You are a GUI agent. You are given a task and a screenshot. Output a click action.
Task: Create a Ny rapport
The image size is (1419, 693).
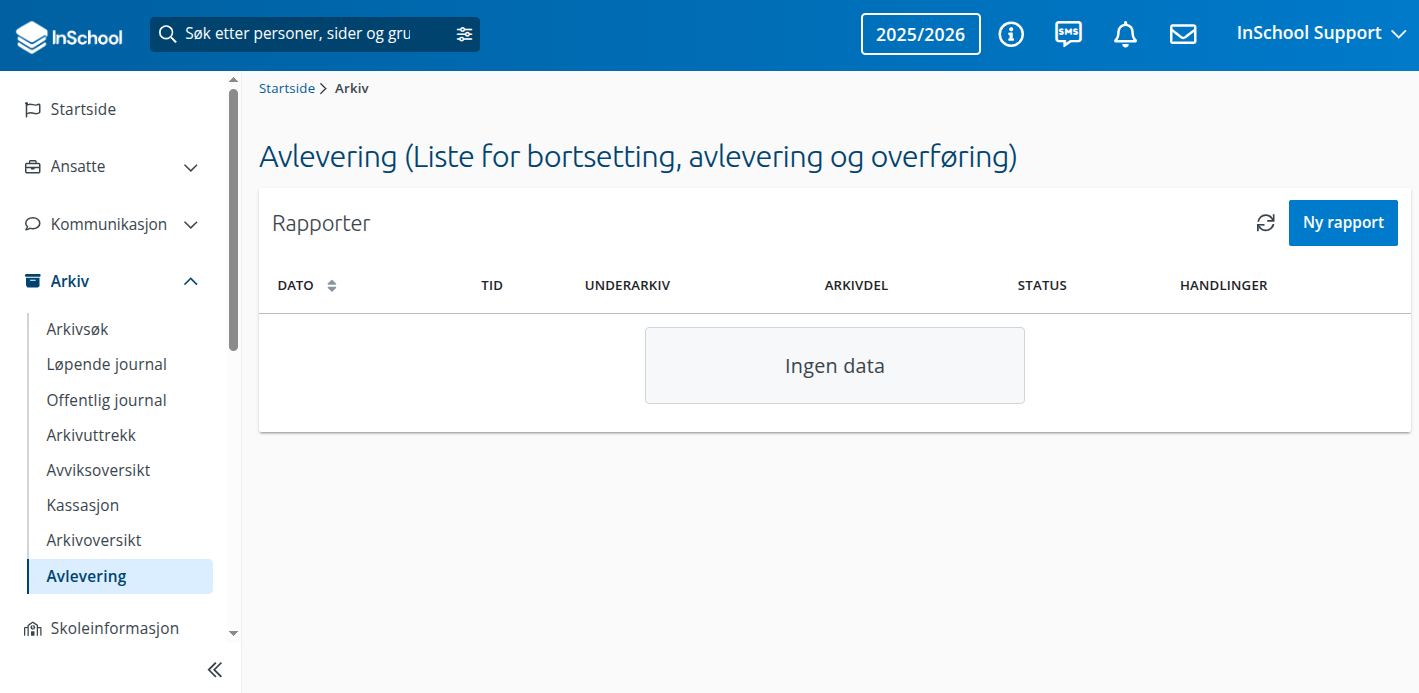pos(1343,223)
